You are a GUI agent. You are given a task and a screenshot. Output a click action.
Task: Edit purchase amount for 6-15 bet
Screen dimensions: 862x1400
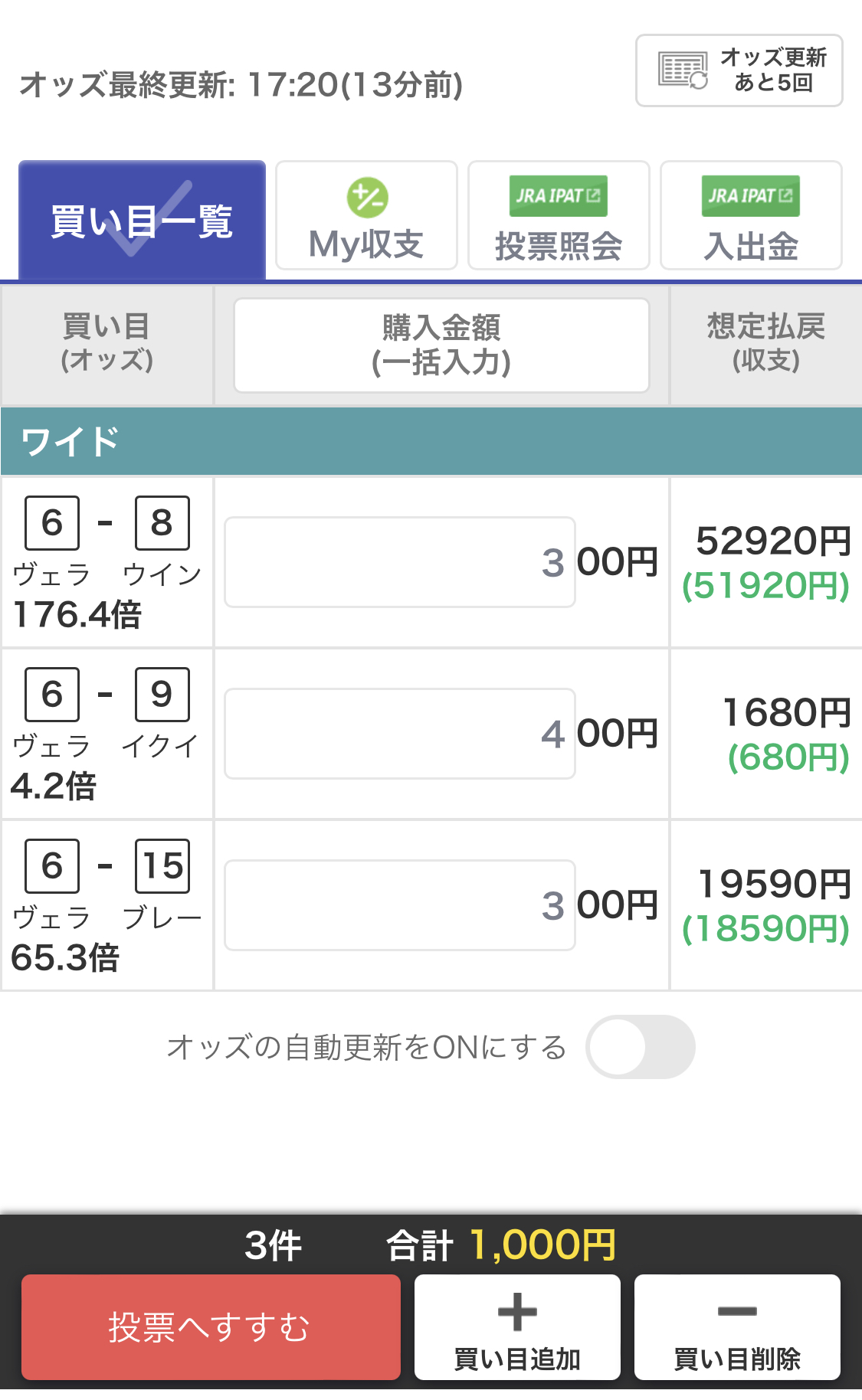coord(399,905)
